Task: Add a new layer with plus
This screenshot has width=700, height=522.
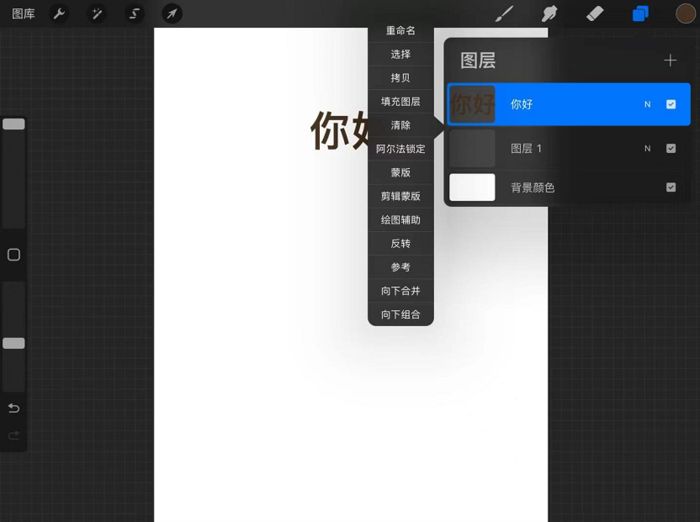Action: point(670,60)
